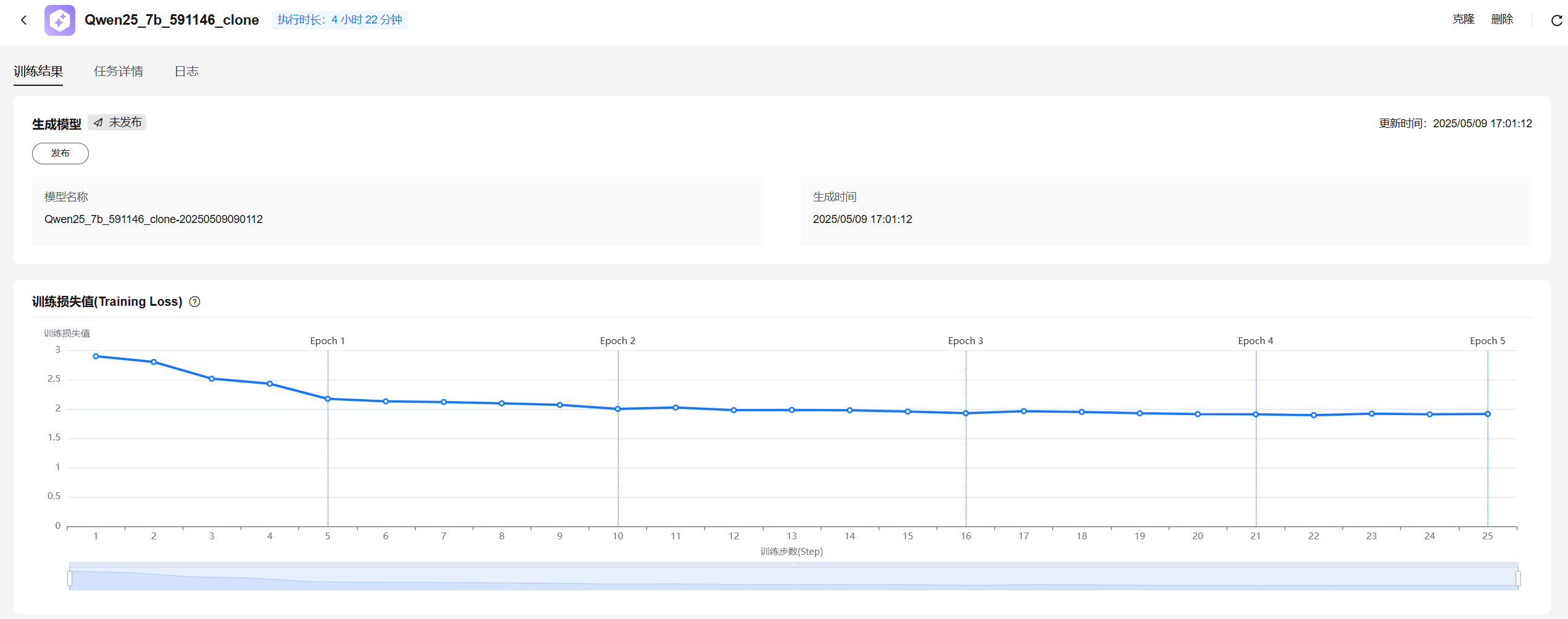Screen dimensions: 1568x619
Task: Click the Epoch 1 marker label
Action: click(x=327, y=341)
